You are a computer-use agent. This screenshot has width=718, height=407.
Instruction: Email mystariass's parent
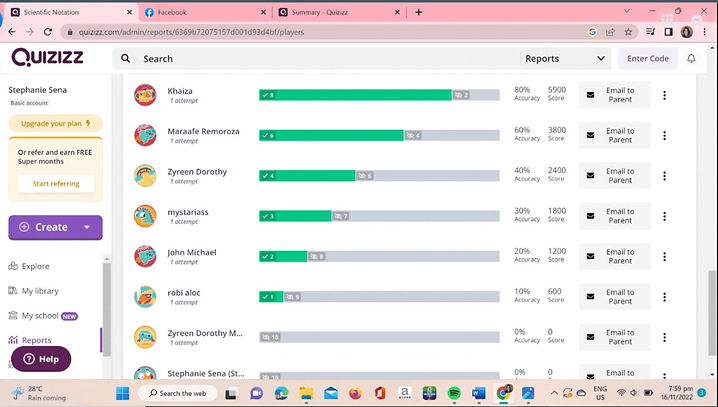point(615,216)
